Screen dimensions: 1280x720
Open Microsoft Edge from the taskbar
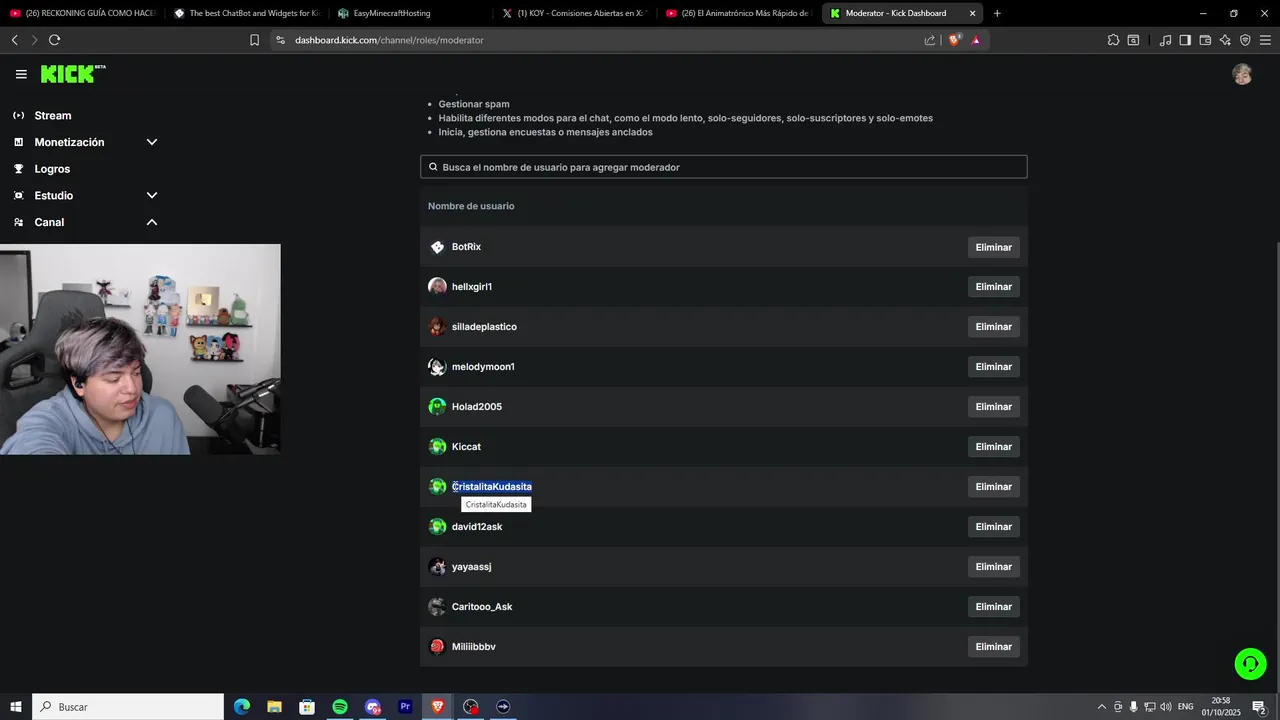(242, 707)
